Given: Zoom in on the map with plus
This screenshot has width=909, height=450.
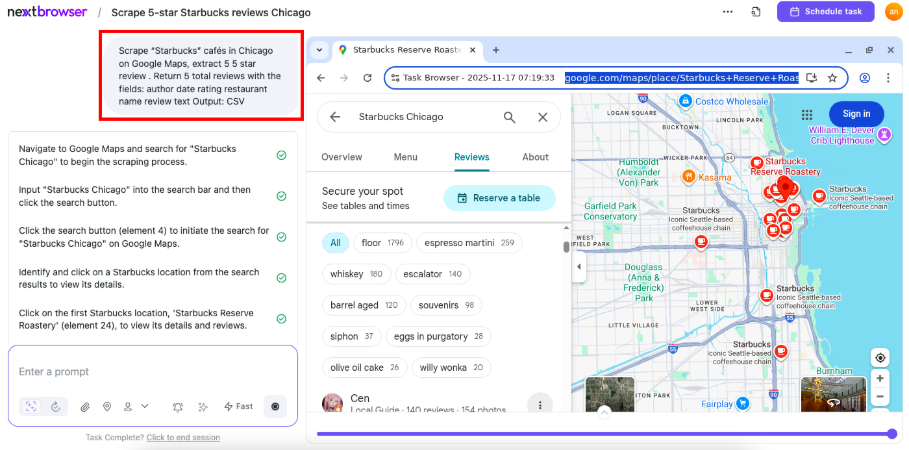Looking at the screenshot, I should point(880,379).
